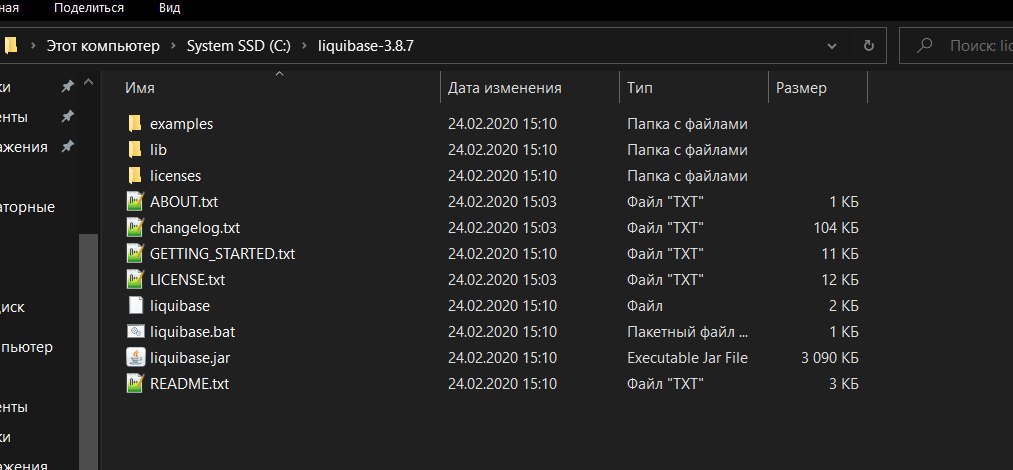
Task: Select liquibase.jar file name
Action: pyautogui.click(x=190, y=358)
